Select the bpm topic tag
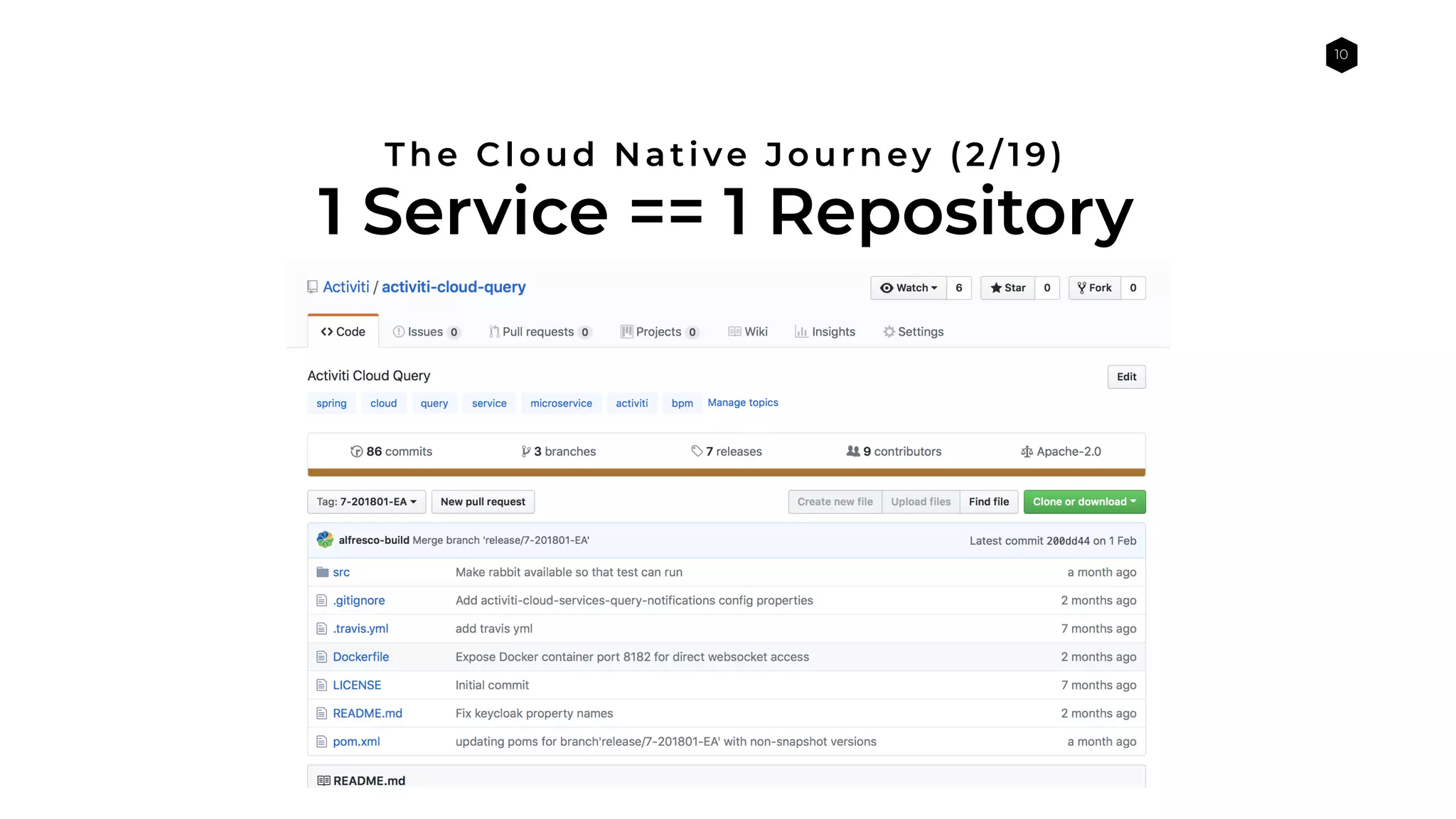1456x819 pixels. click(682, 403)
